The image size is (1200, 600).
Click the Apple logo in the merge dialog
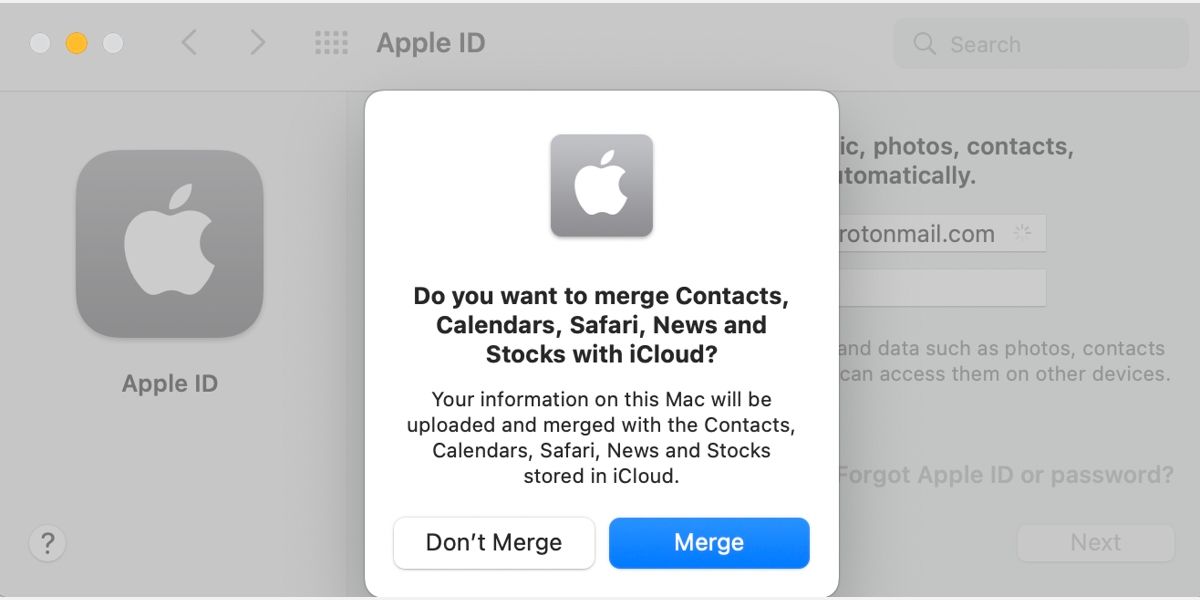pos(601,186)
